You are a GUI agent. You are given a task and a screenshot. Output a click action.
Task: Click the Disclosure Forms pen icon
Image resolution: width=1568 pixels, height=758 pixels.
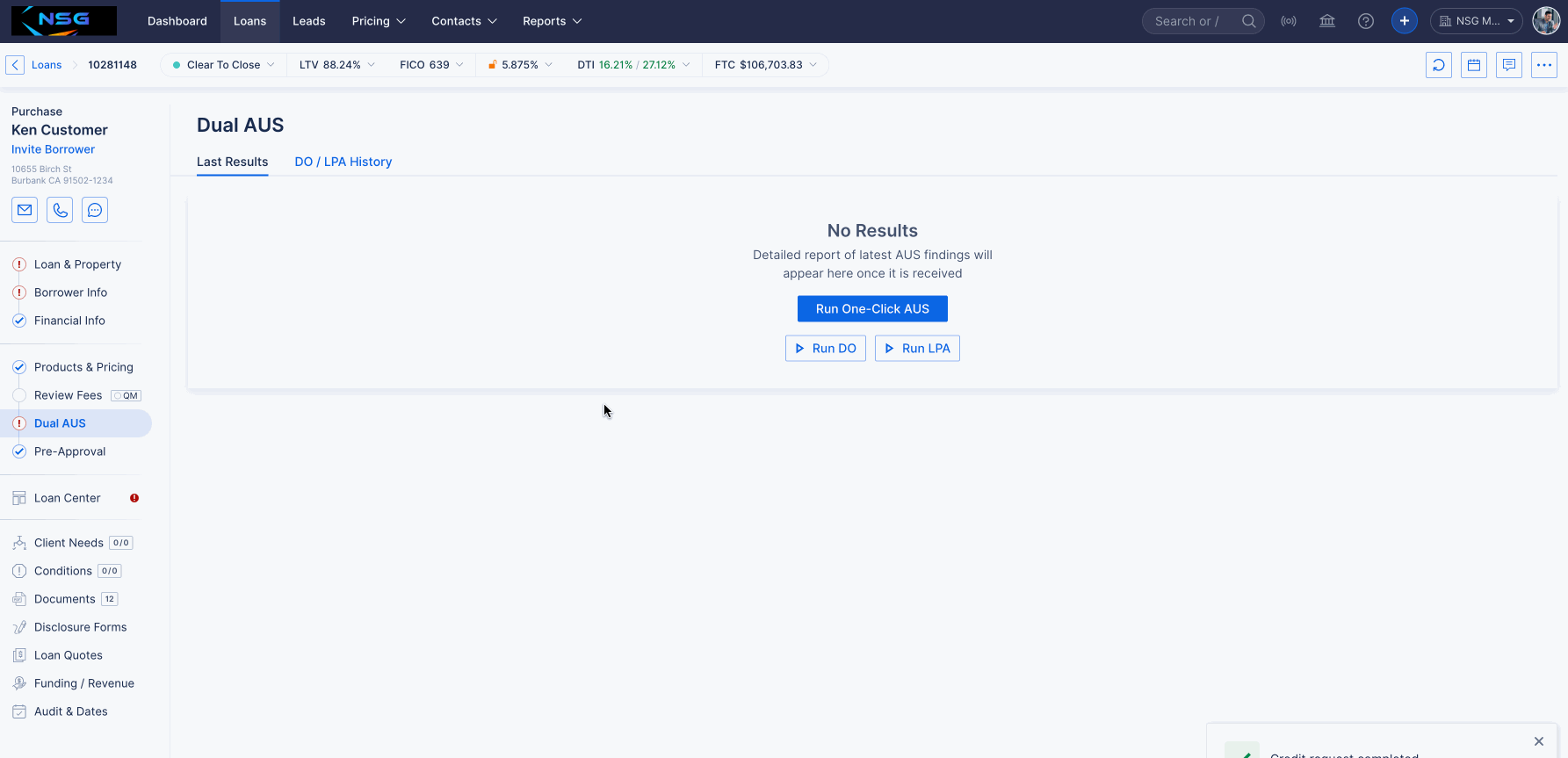pos(19,627)
